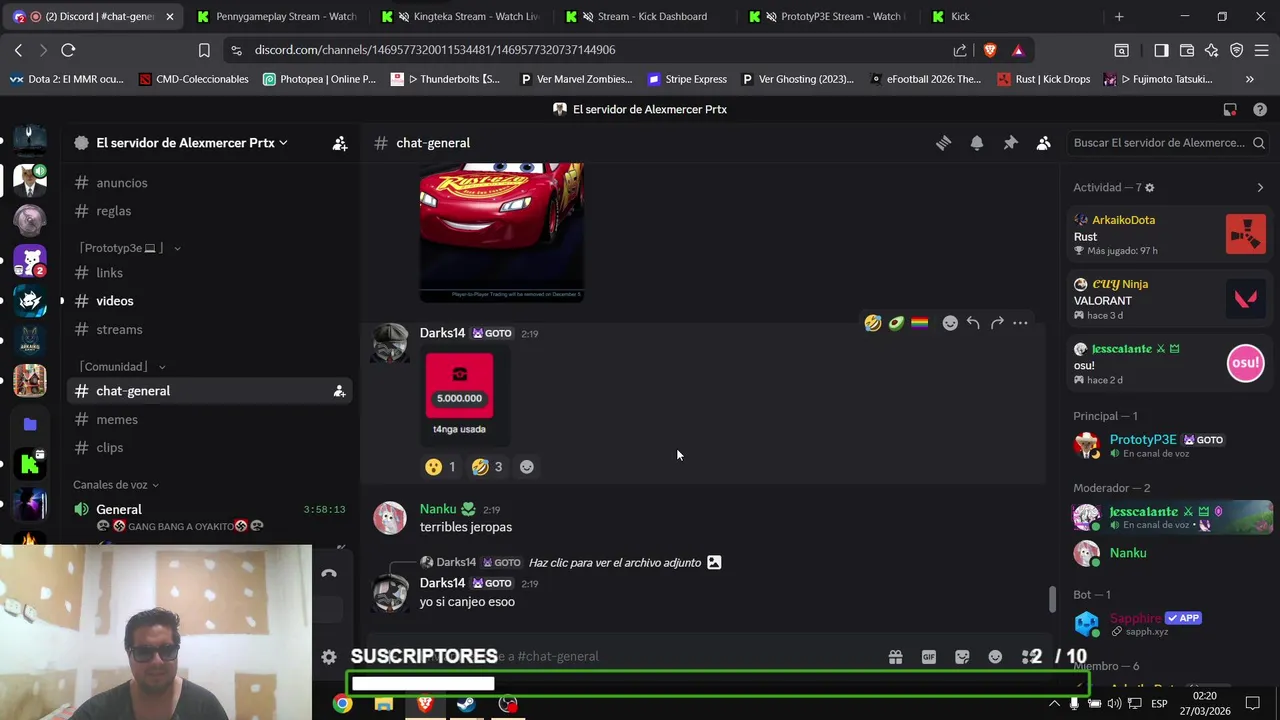The image size is (1280, 720).
Task: Open user settings gear icon
Action: click(x=329, y=657)
